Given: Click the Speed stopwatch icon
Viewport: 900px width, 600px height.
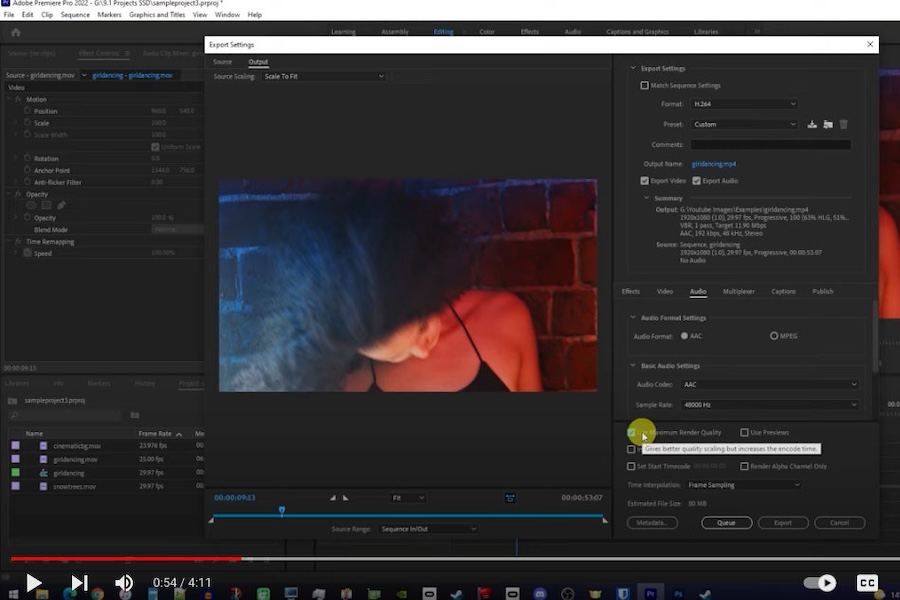Looking at the screenshot, I should pyautogui.click(x=27, y=253).
